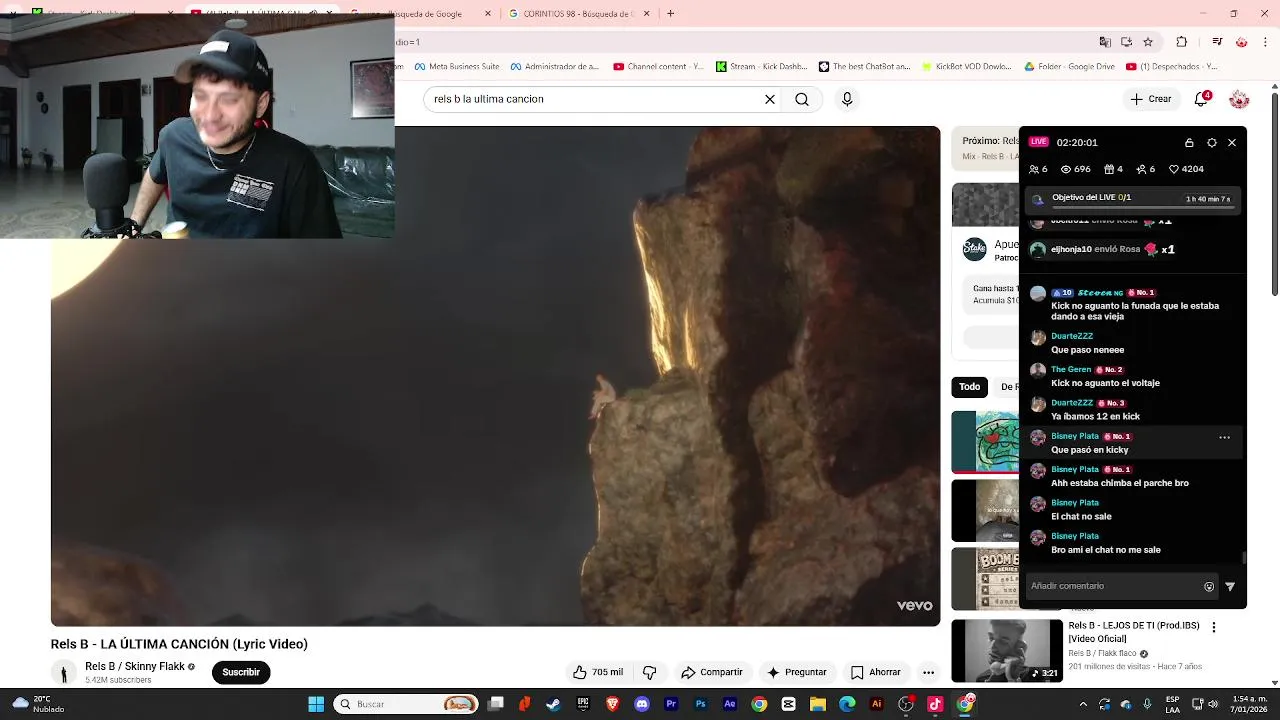Viewport: 1280px width, 720px height.
Task: Close the TikTok LIVE overlay panel
Action: 1232,143
